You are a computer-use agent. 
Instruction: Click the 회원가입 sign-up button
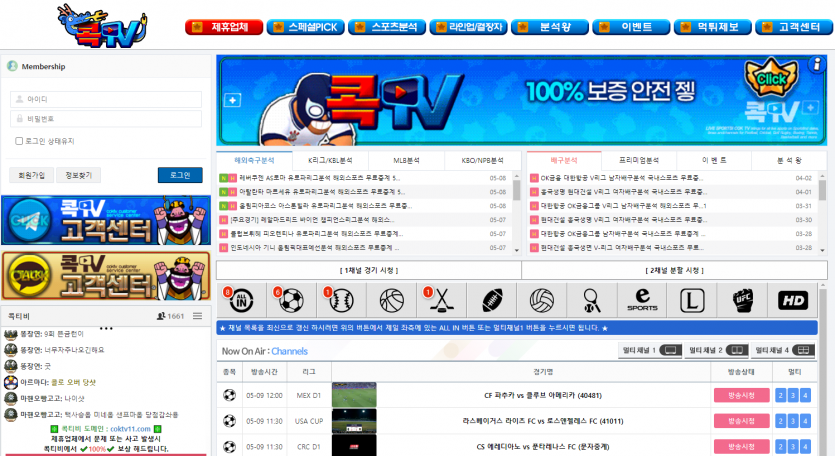pyautogui.click(x=32, y=175)
